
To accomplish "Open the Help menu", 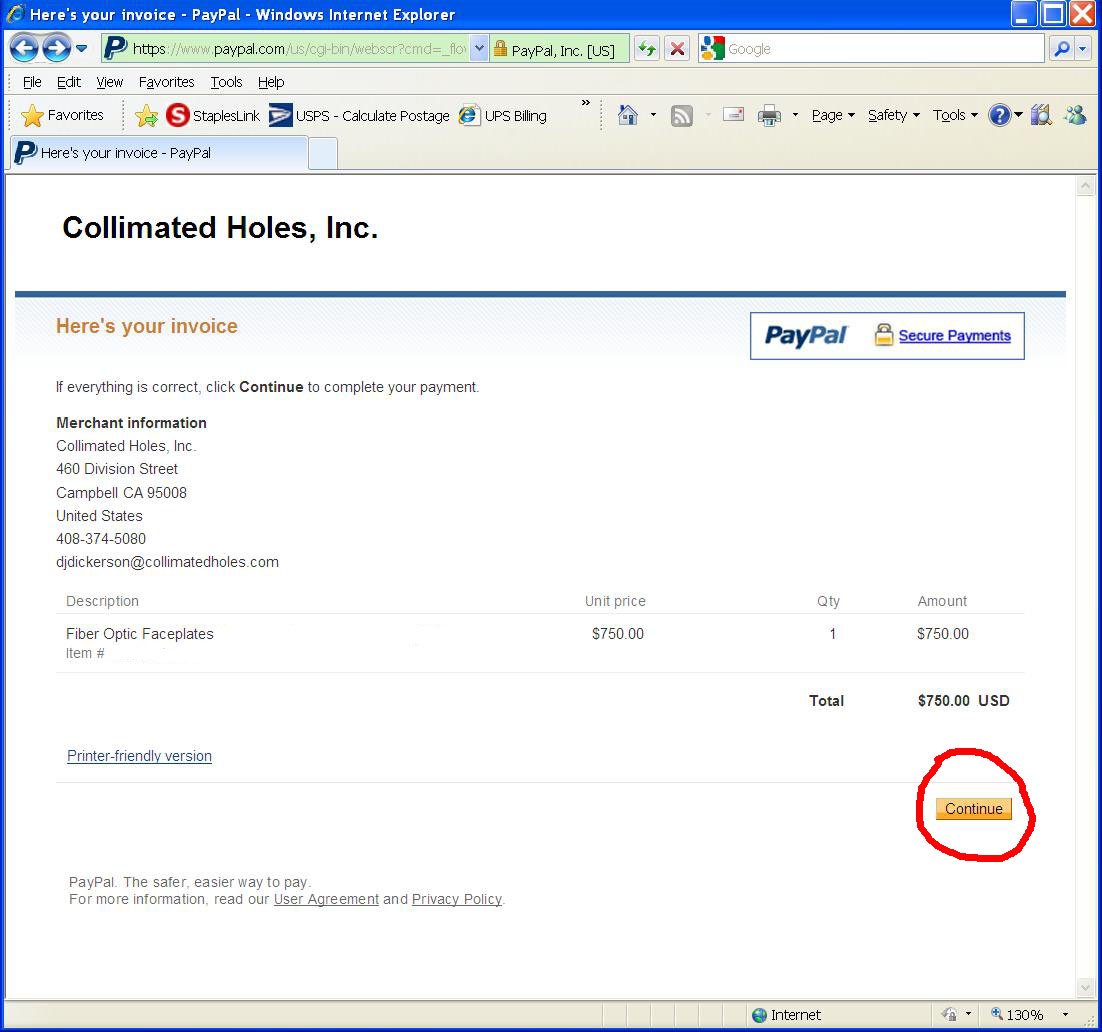I will 271,82.
